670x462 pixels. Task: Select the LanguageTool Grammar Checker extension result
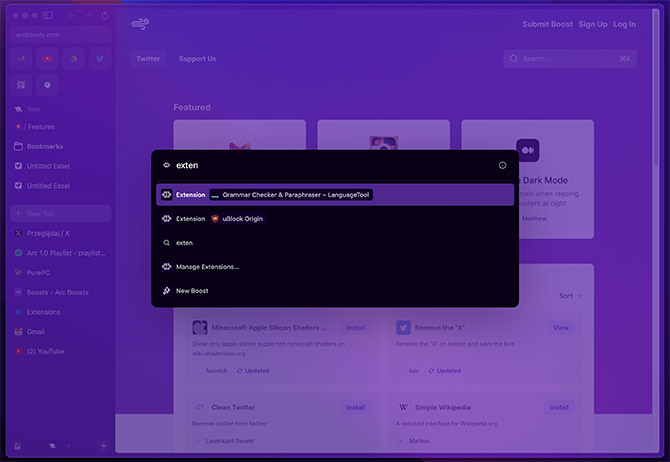click(335, 195)
